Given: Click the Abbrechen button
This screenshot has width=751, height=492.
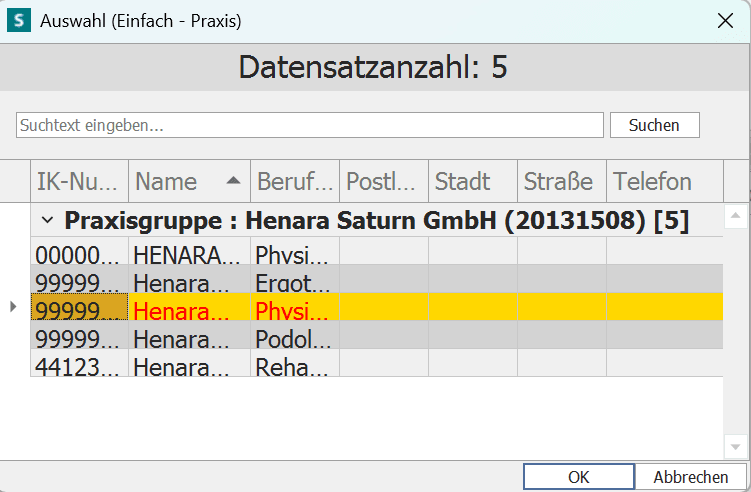Looking at the screenshot, I should coord(691,477).
